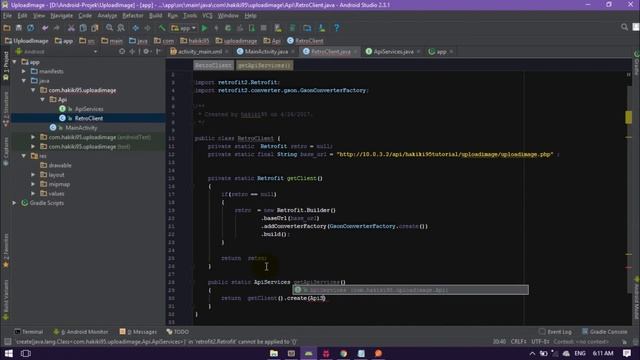Toggle the Build Variants tool window button
640x360 pixels.
pos(6,300)
